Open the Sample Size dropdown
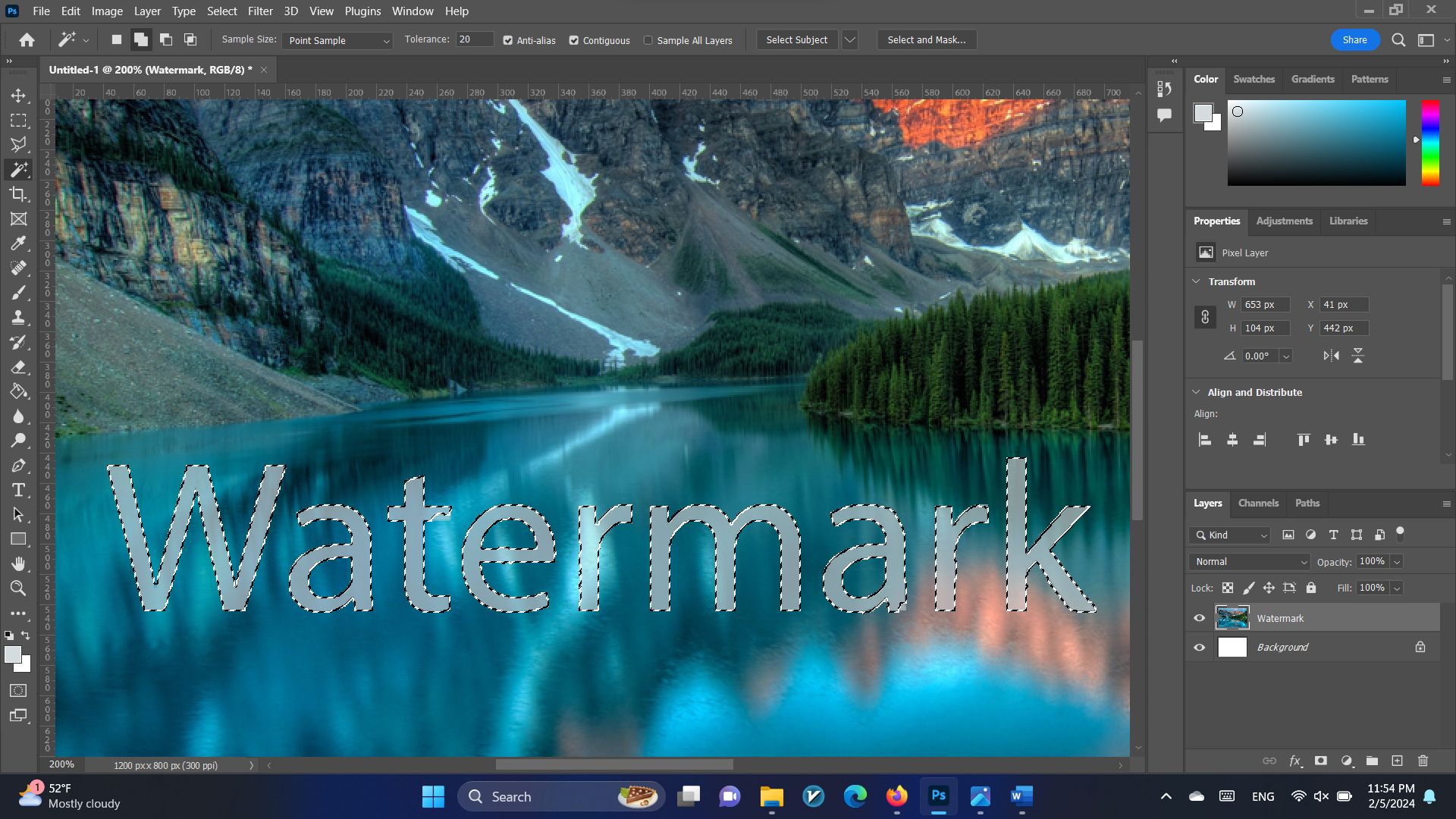Image resolution: width=1456 pixels, height=819 pixels. (337, 40)
